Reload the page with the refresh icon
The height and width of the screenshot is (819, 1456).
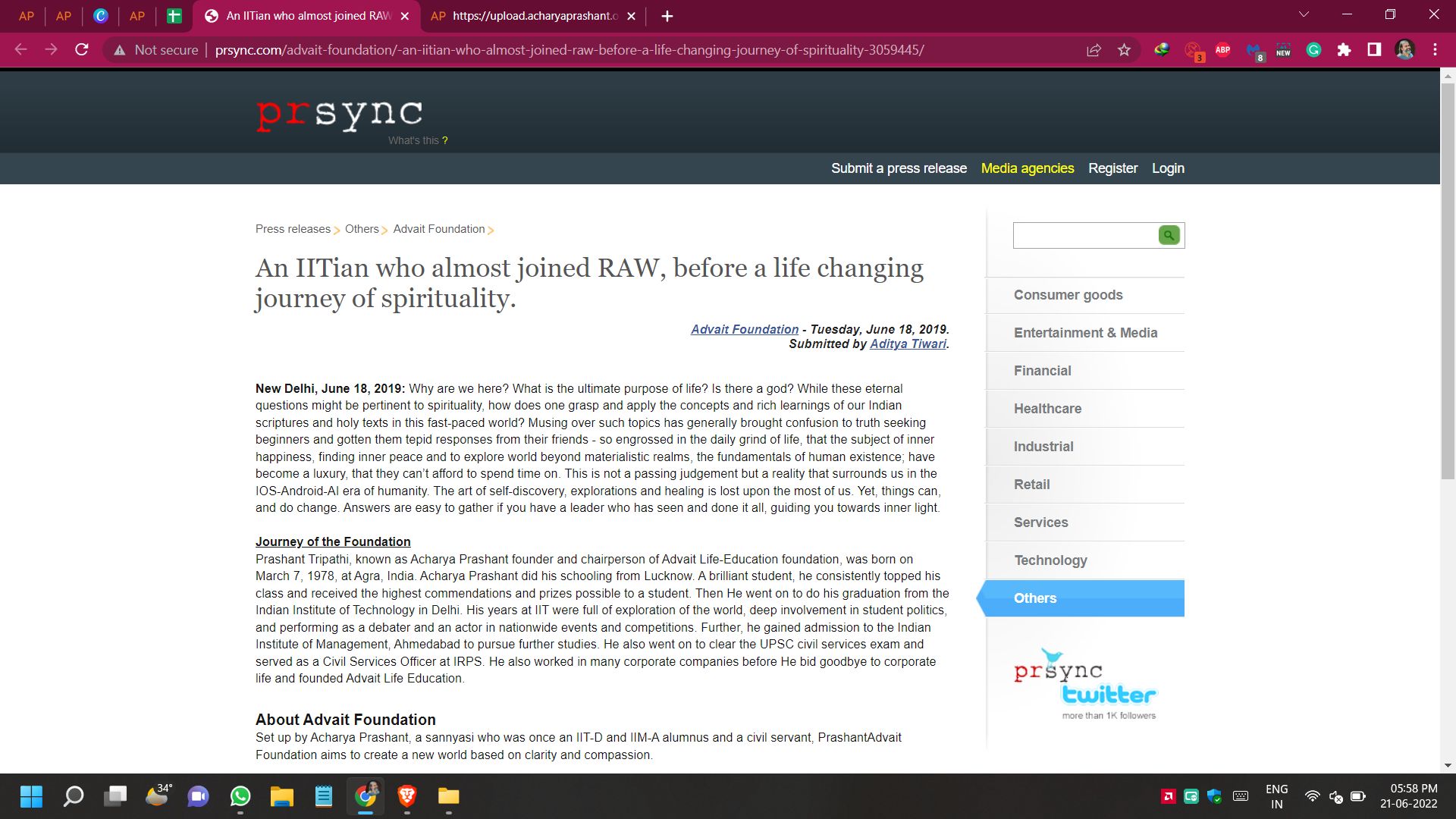82,50
